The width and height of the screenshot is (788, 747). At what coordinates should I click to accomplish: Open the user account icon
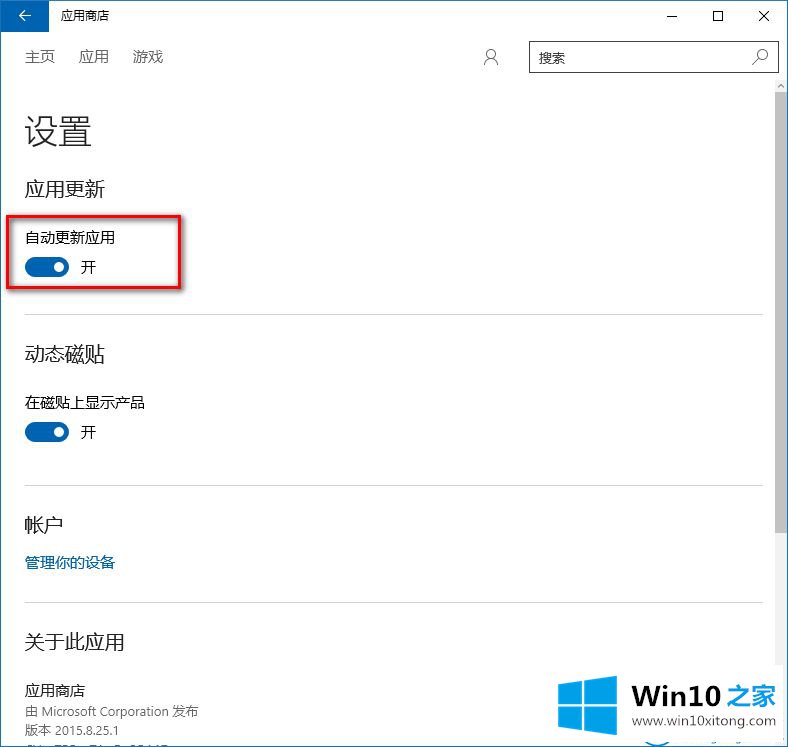tap(491, 57)
